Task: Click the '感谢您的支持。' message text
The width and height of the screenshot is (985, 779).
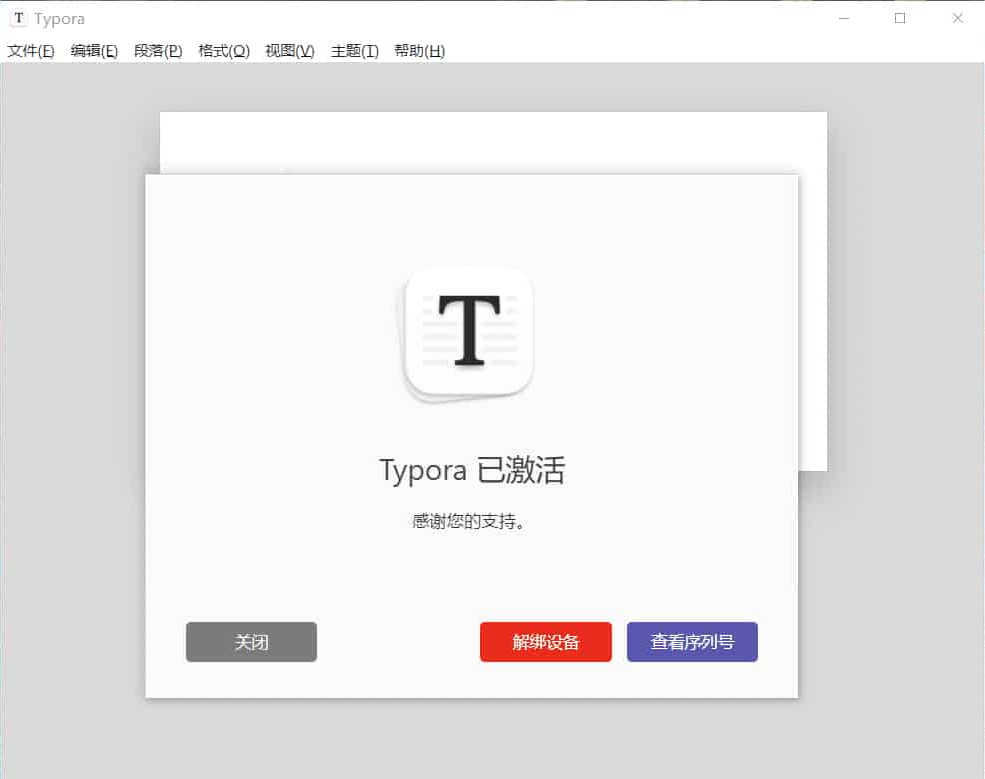Action: [469, 521]
